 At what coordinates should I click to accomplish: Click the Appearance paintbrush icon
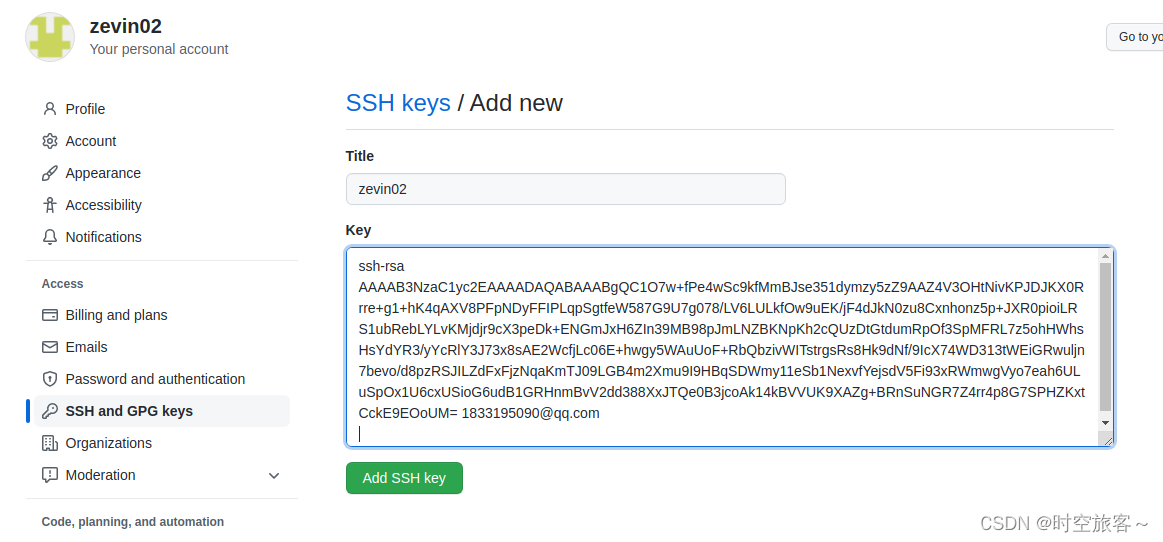click(50, 173)
